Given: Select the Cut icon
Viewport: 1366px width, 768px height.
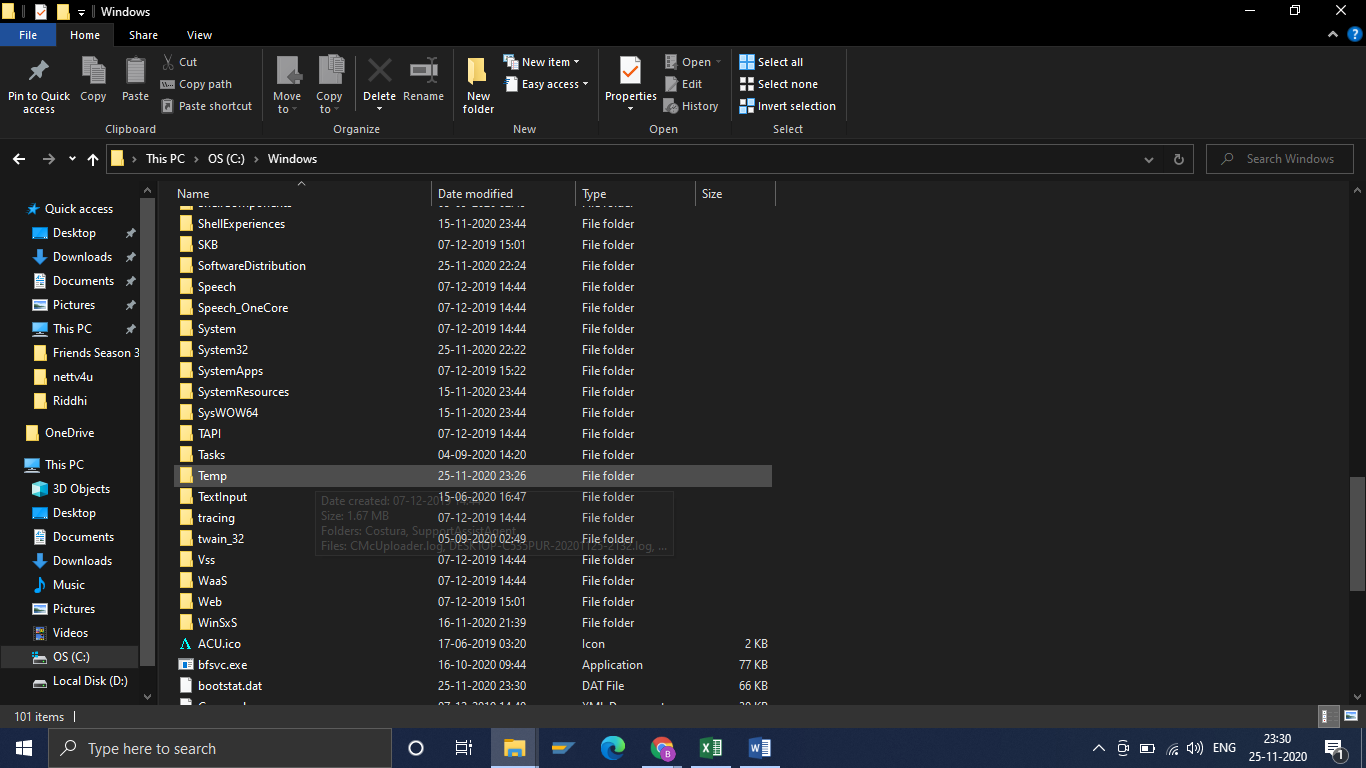Looking at the screenshot, I should tap(170, 61).
